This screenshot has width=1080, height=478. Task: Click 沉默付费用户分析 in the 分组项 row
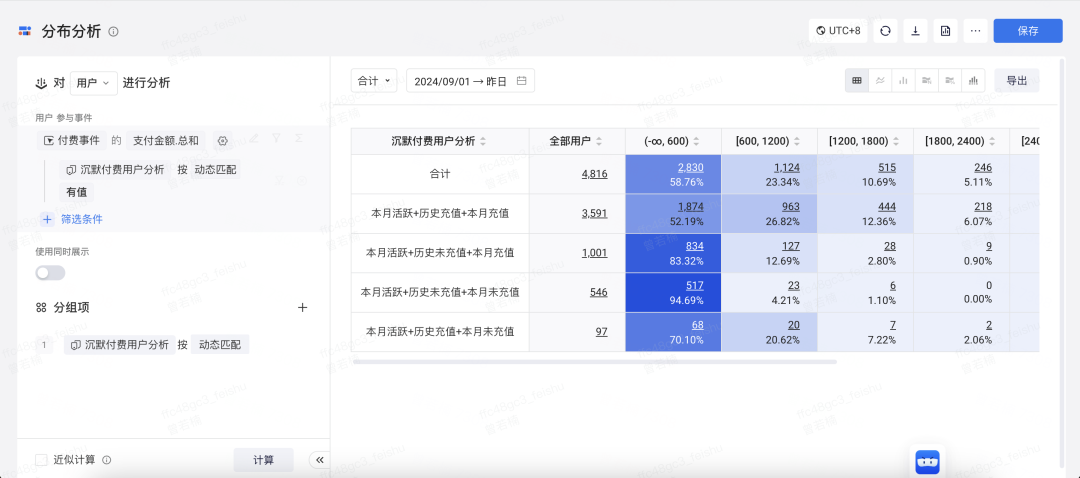tap(119, 345)
